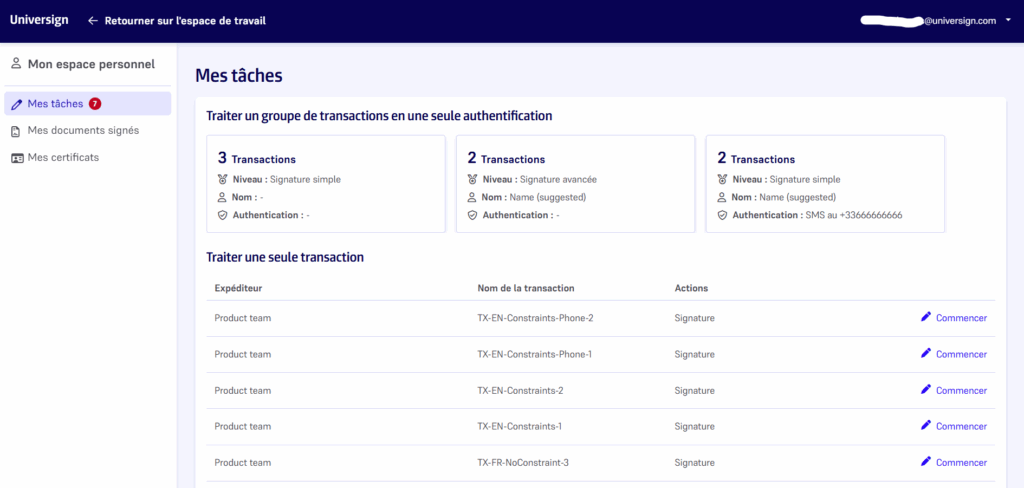Click Retourner sur l'espace de travail

point(185,21)
